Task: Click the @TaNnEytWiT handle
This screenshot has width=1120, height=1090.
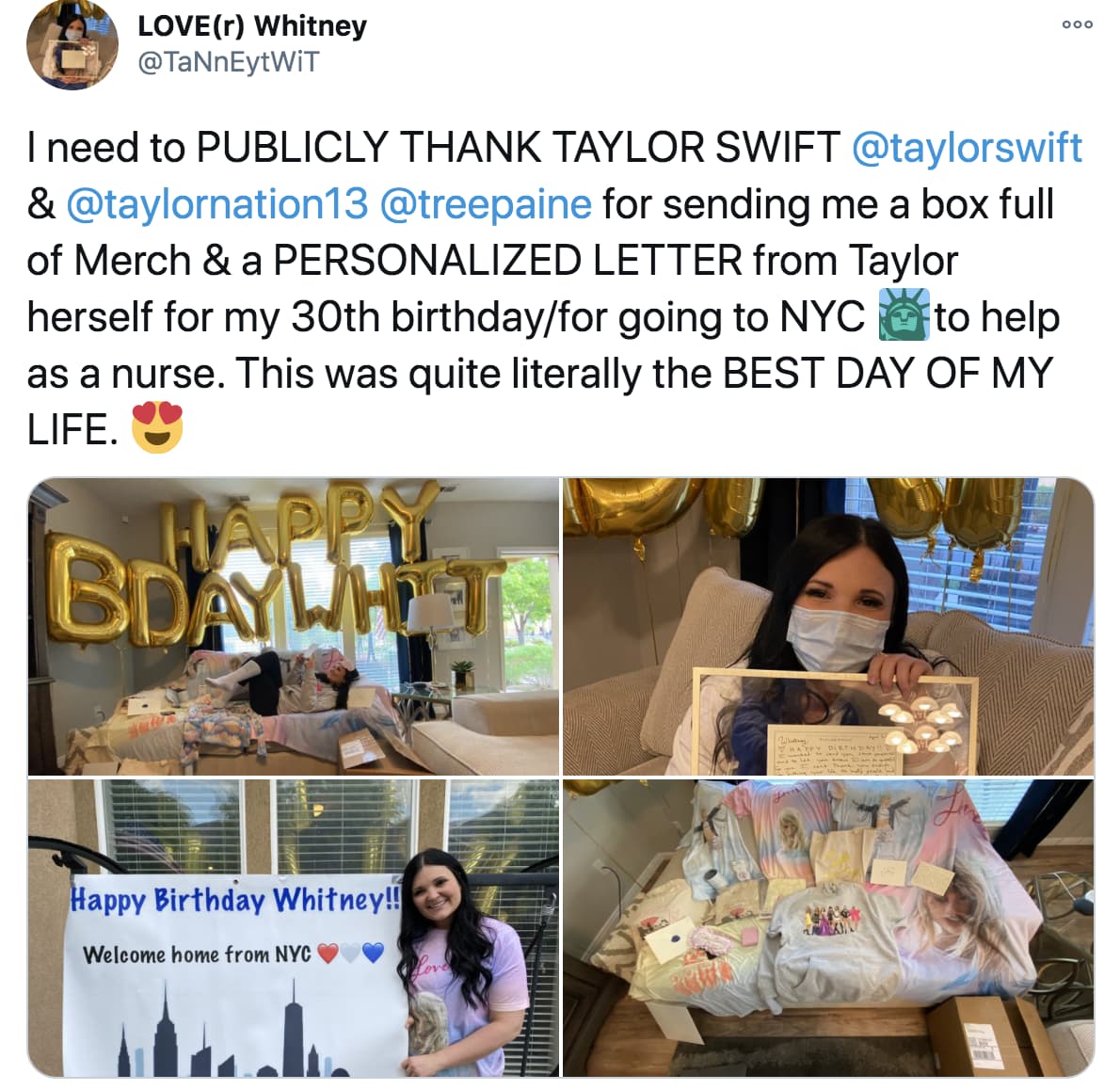Action: [x=228, y=61]
